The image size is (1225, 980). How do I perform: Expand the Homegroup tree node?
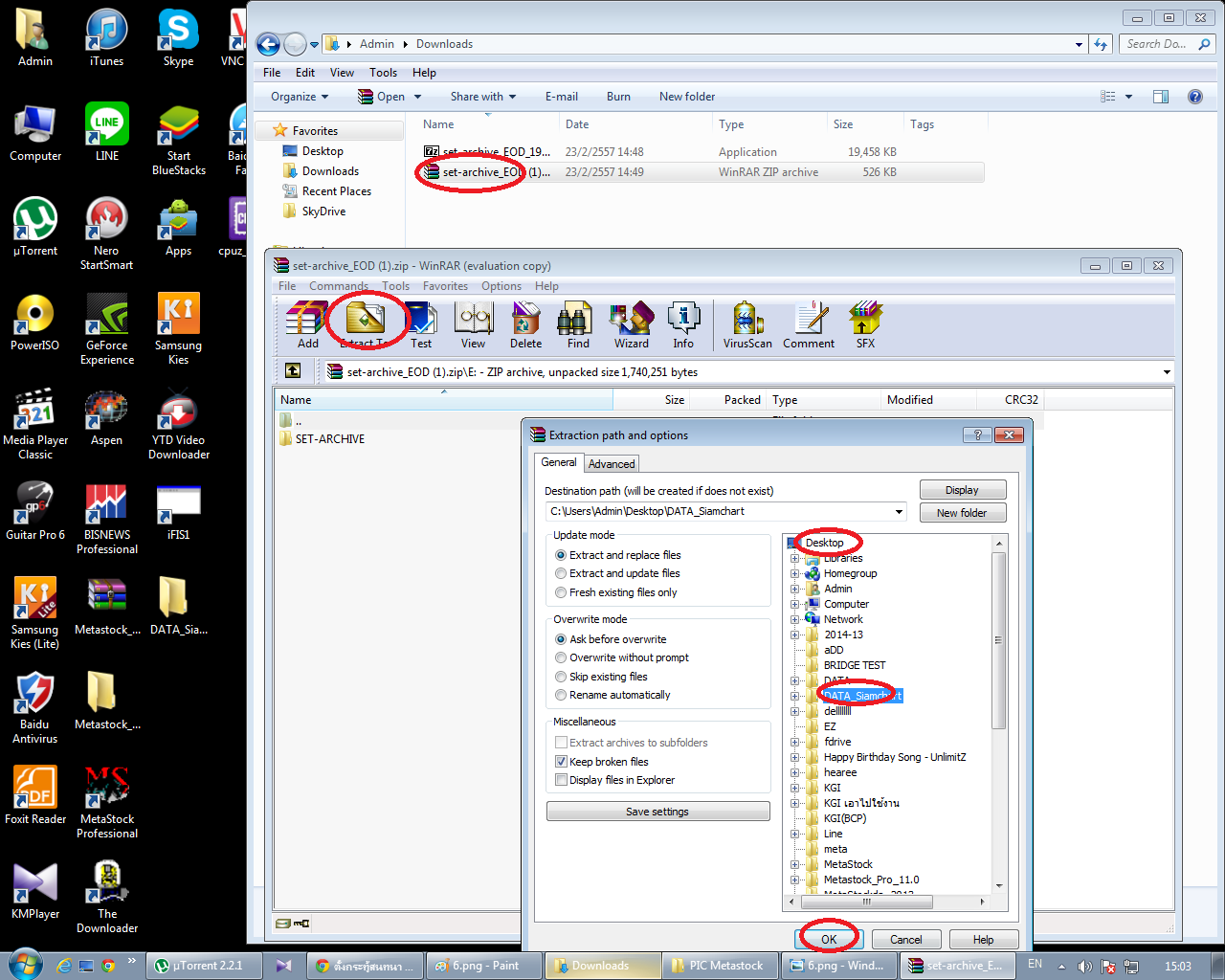[x=794, y=573]
